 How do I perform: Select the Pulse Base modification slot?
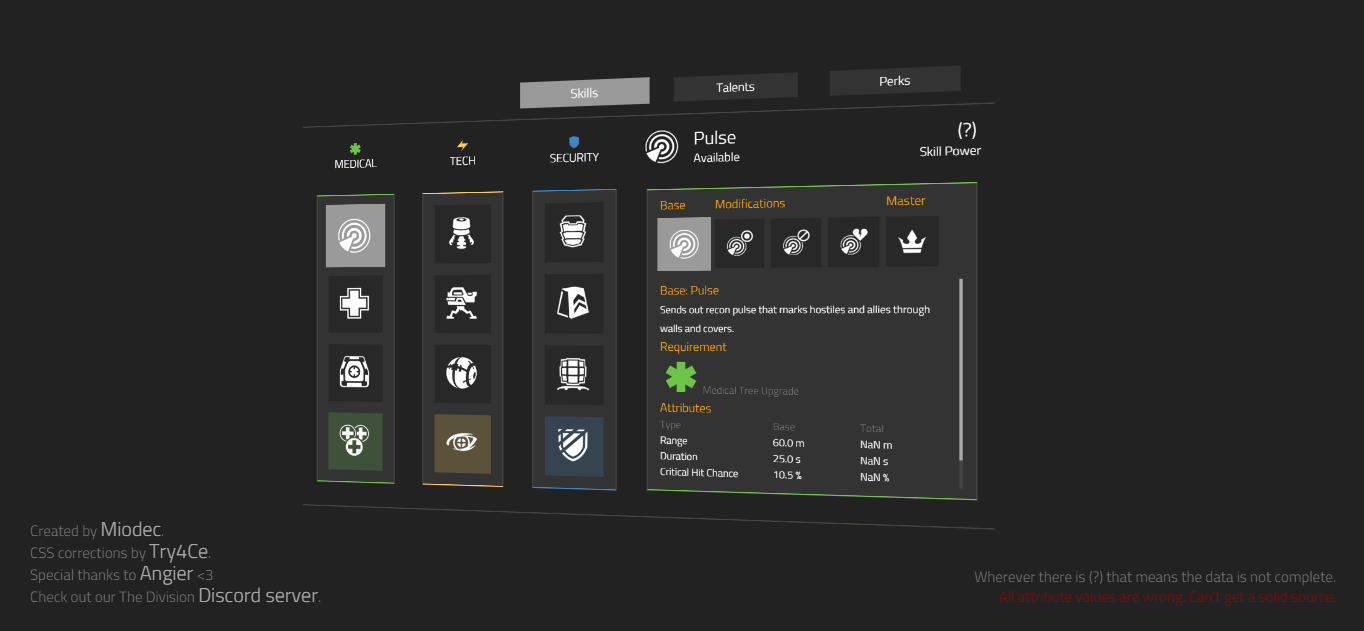(x=684, y=242)
